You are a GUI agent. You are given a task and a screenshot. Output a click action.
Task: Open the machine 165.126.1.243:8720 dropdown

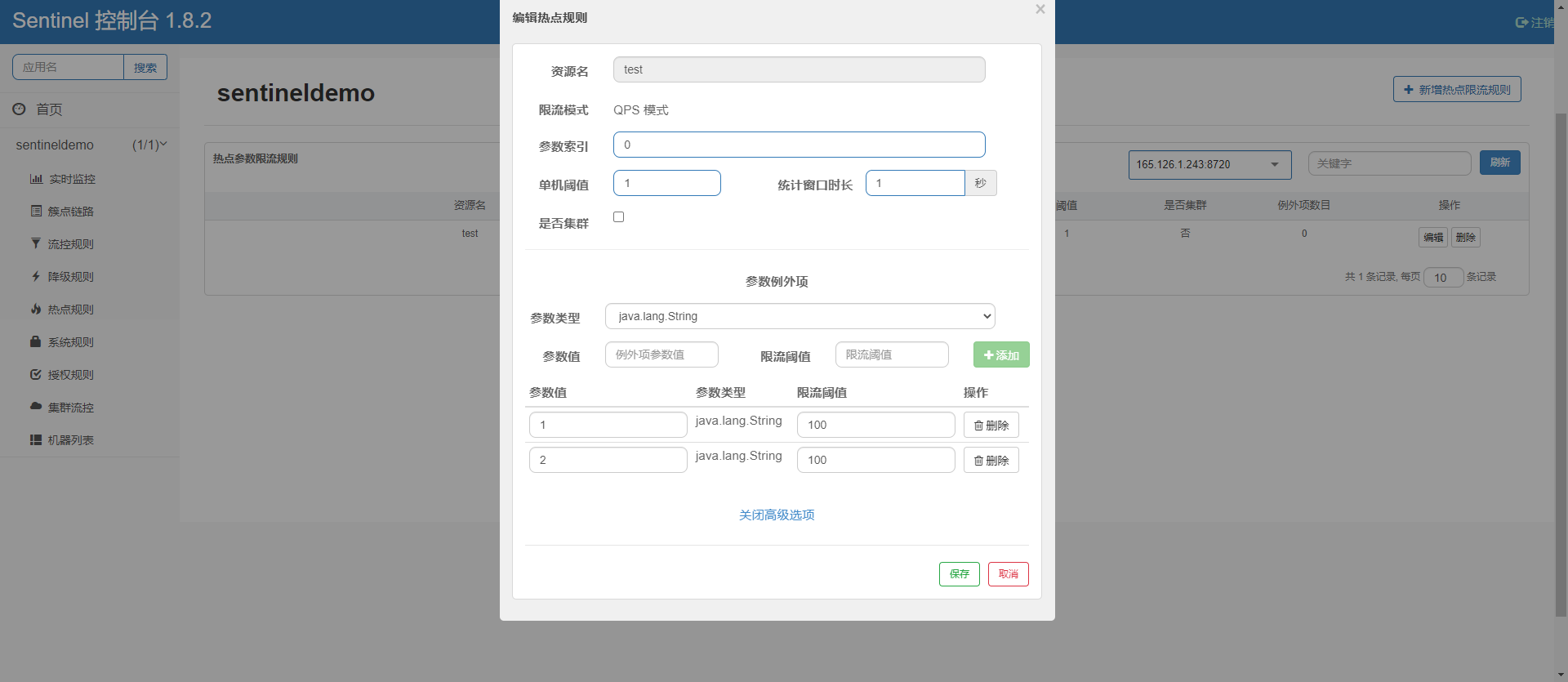pyautogui.click(x=1209, y=164)
